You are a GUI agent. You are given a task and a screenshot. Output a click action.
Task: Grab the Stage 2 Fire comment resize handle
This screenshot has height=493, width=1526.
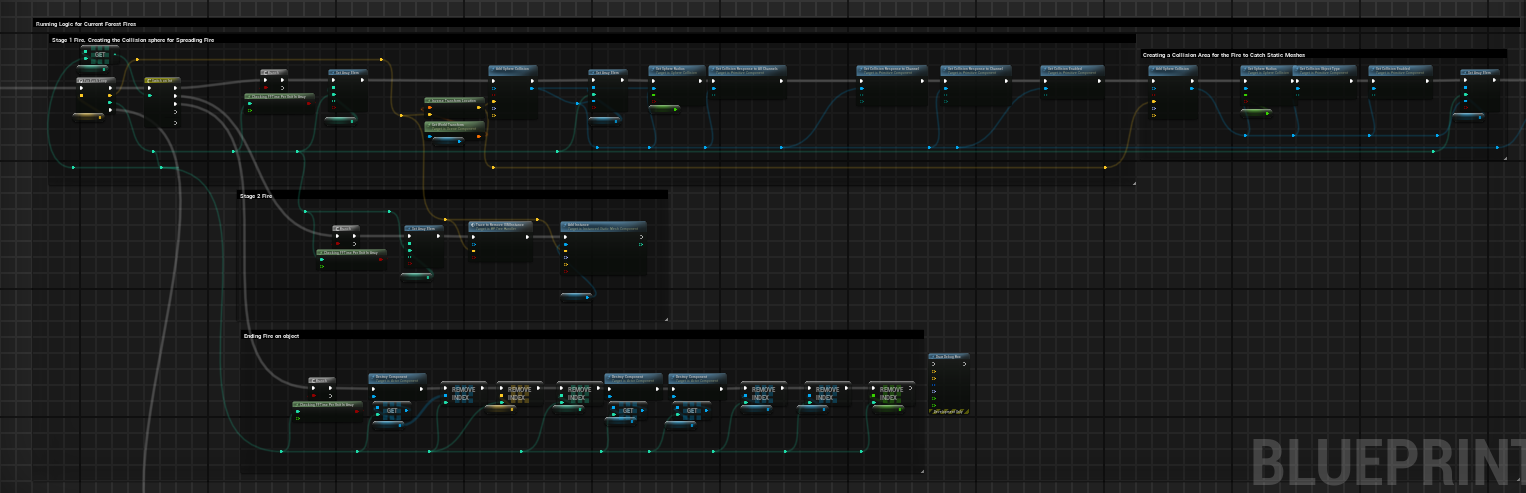pos(665,319)
